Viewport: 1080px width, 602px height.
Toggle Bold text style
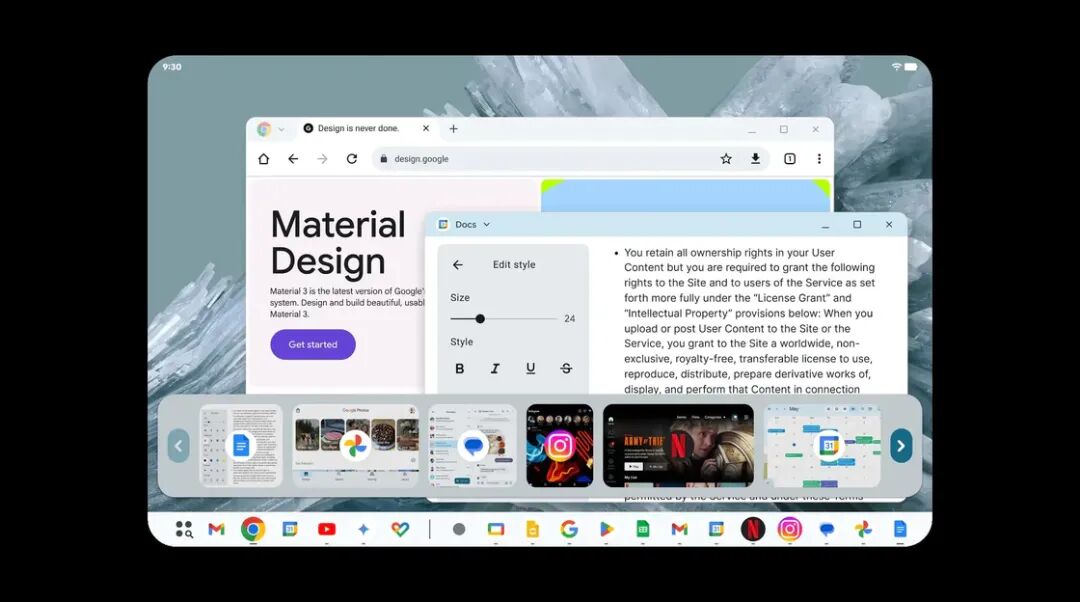pyautogui.click(x=460, y=368)
